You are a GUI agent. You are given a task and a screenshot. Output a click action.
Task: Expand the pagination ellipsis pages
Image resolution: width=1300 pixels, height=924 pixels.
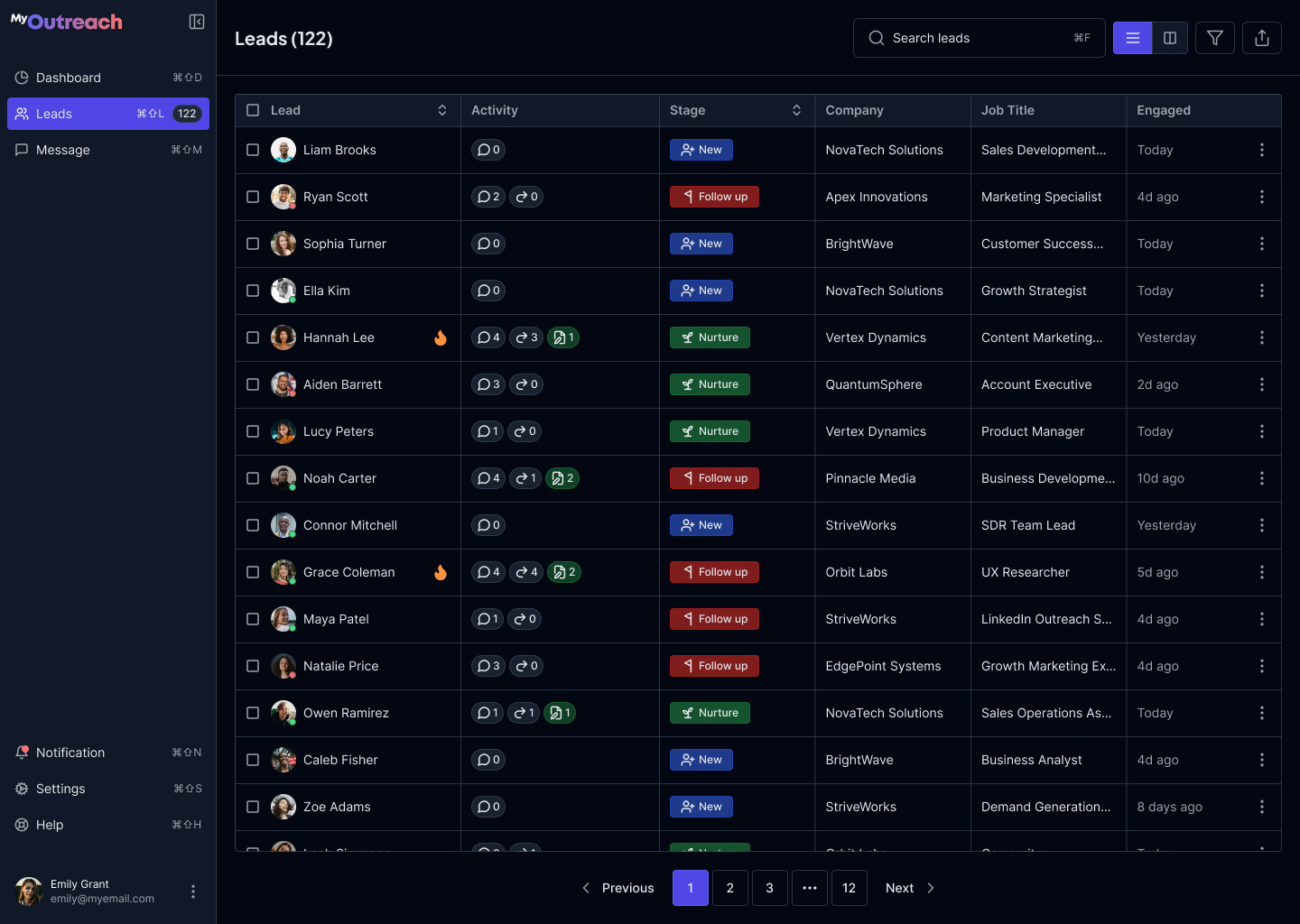810,888
